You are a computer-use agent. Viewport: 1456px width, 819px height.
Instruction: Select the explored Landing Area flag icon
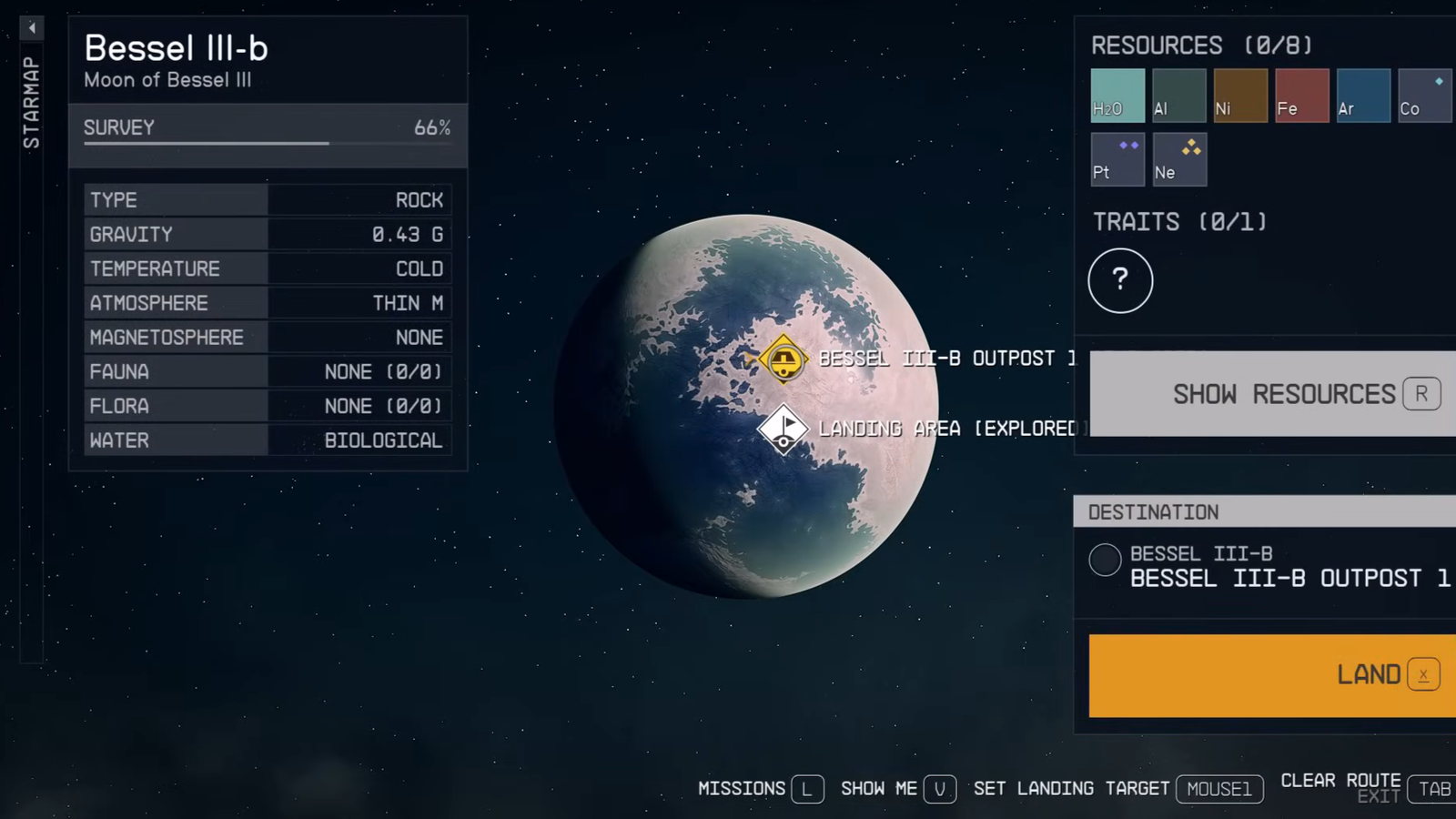[x=783, y=429]
